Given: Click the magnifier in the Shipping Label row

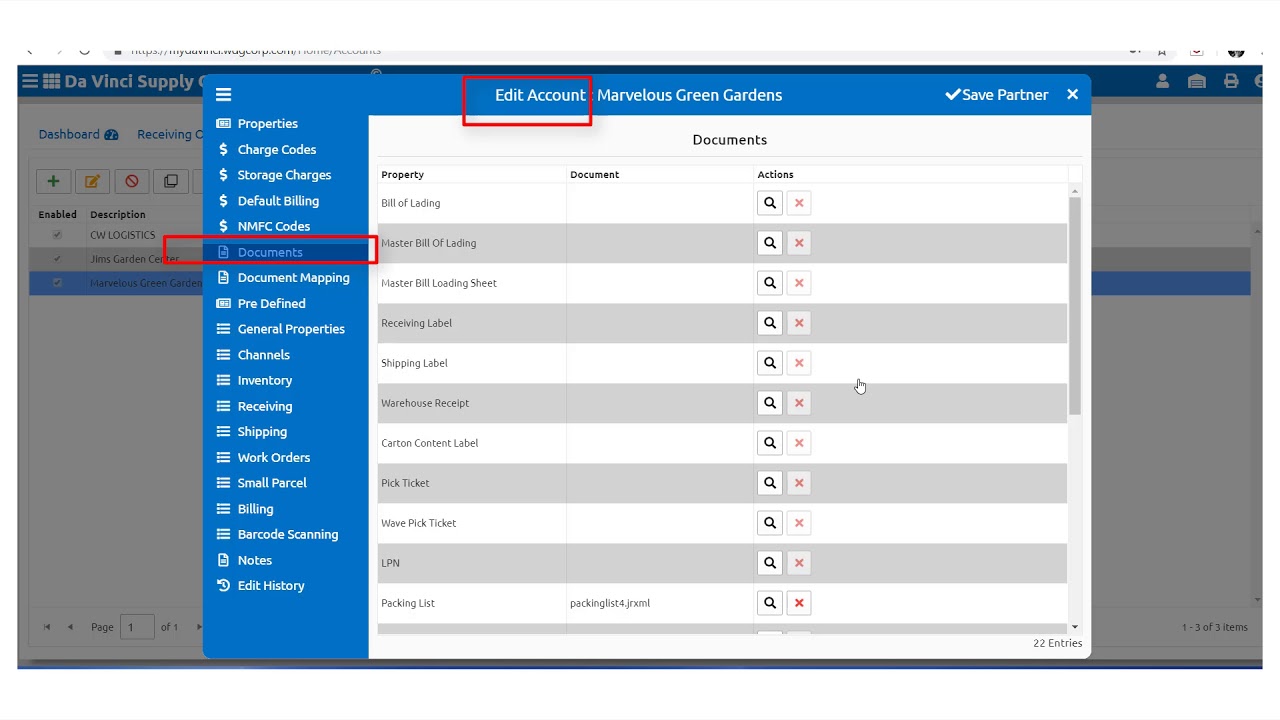Looking at the screenshot, I should tap(770, 363).
